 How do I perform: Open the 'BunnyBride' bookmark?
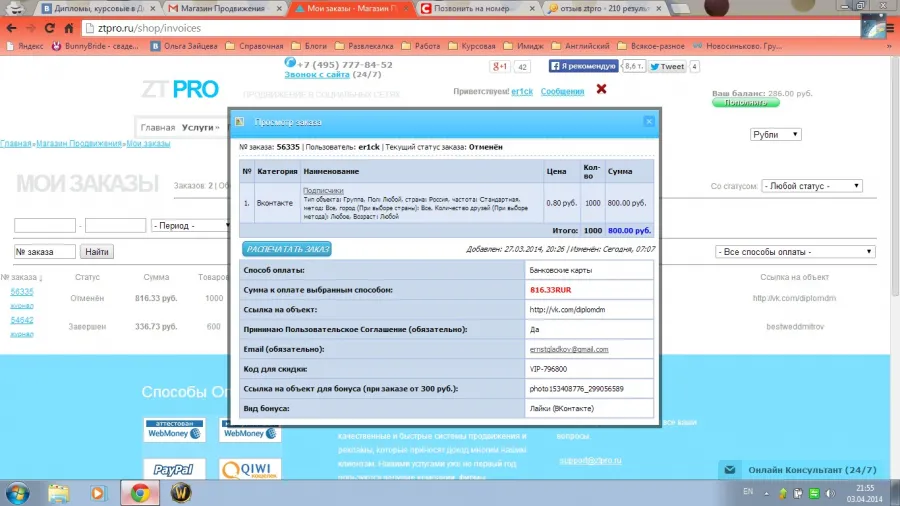[95, 46]
